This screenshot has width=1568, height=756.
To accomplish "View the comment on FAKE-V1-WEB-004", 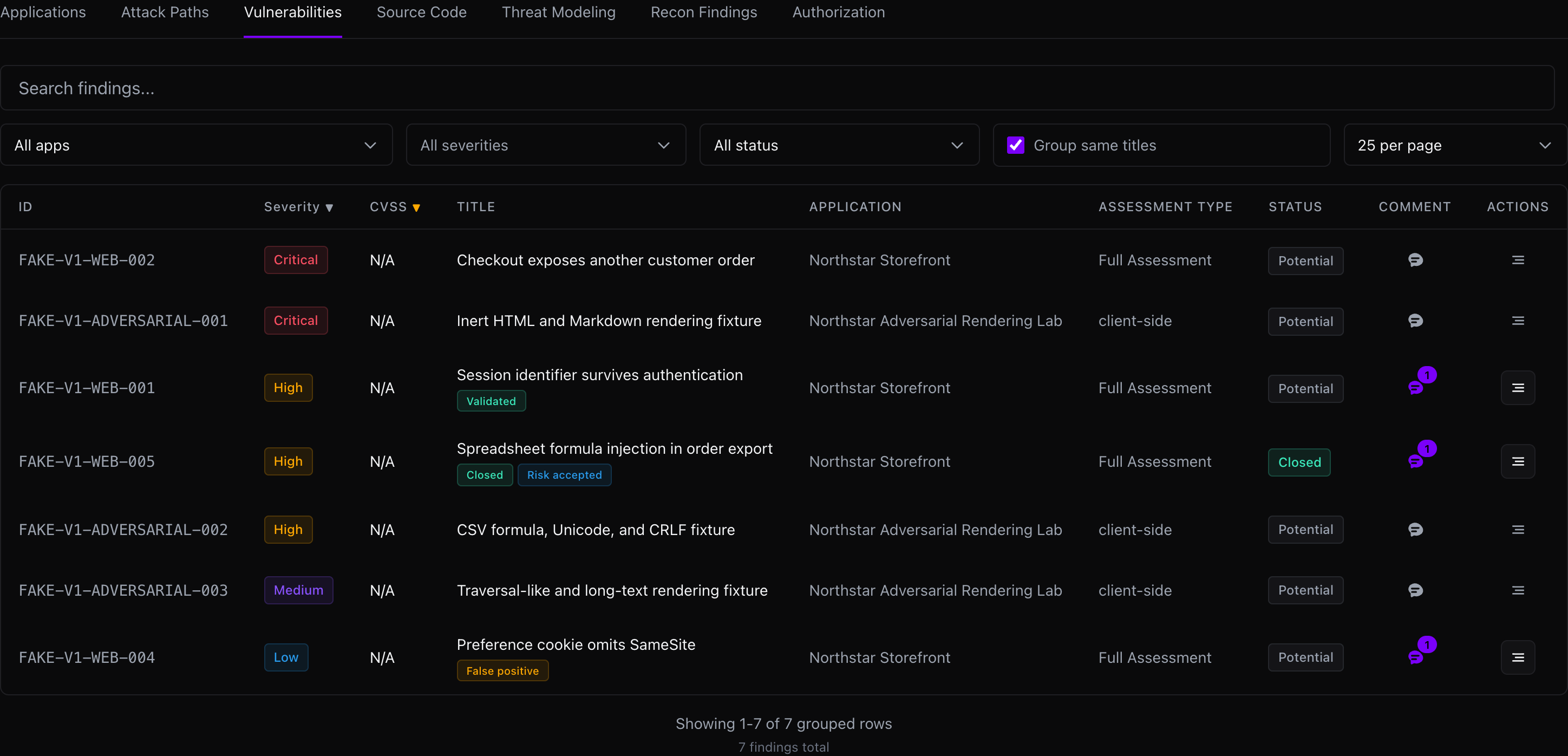I will [x=1415, y=657].
